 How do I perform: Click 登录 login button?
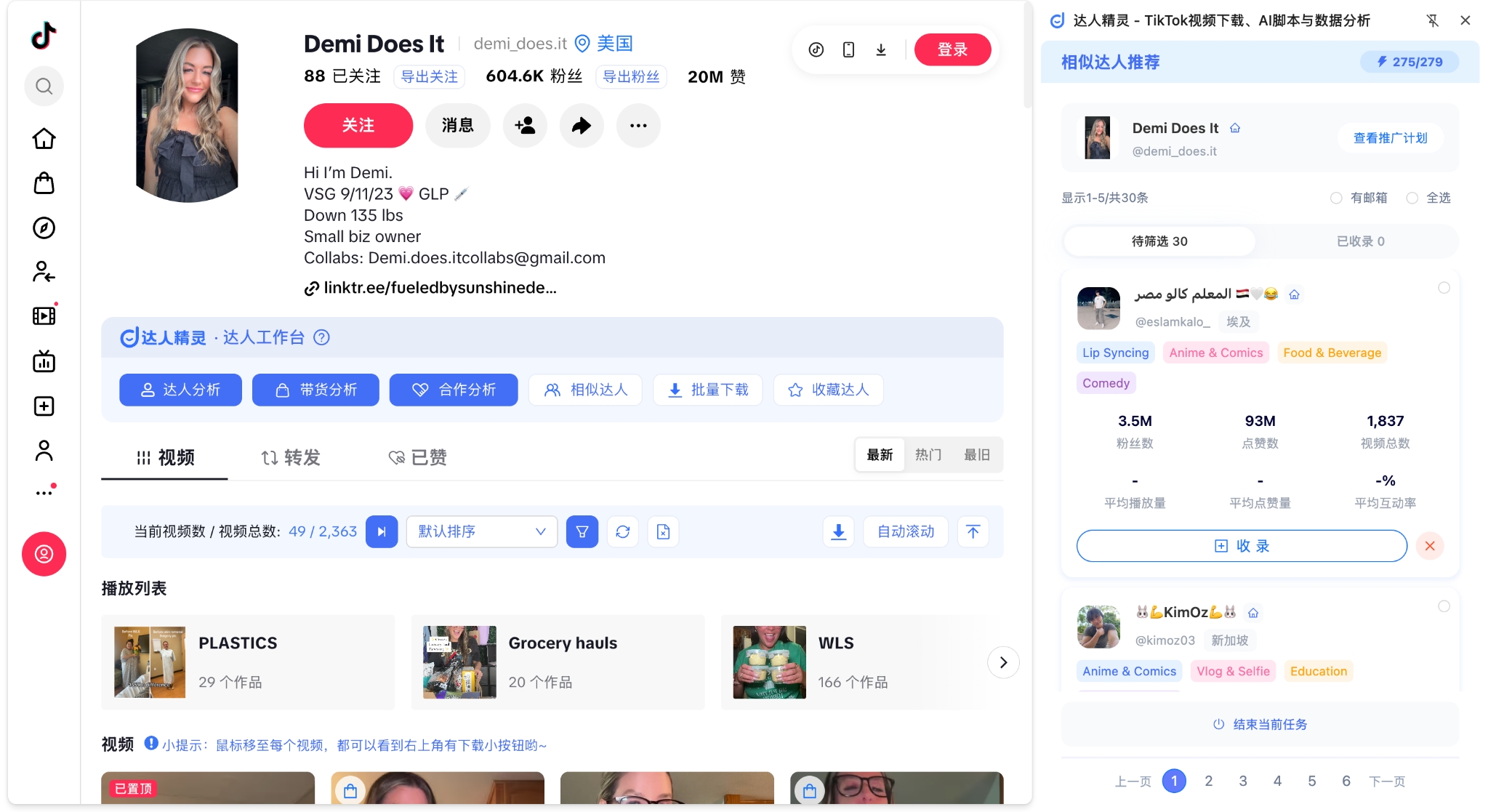click(x=952, y=49)
